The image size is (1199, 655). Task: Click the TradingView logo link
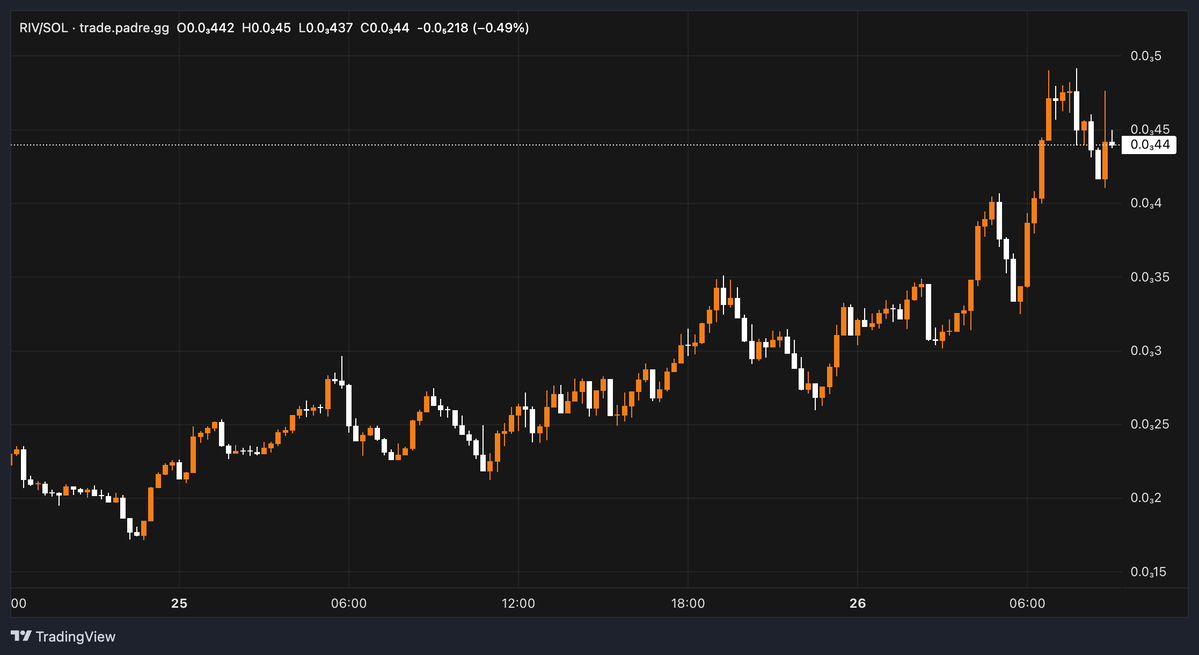(x=63, y=636)
